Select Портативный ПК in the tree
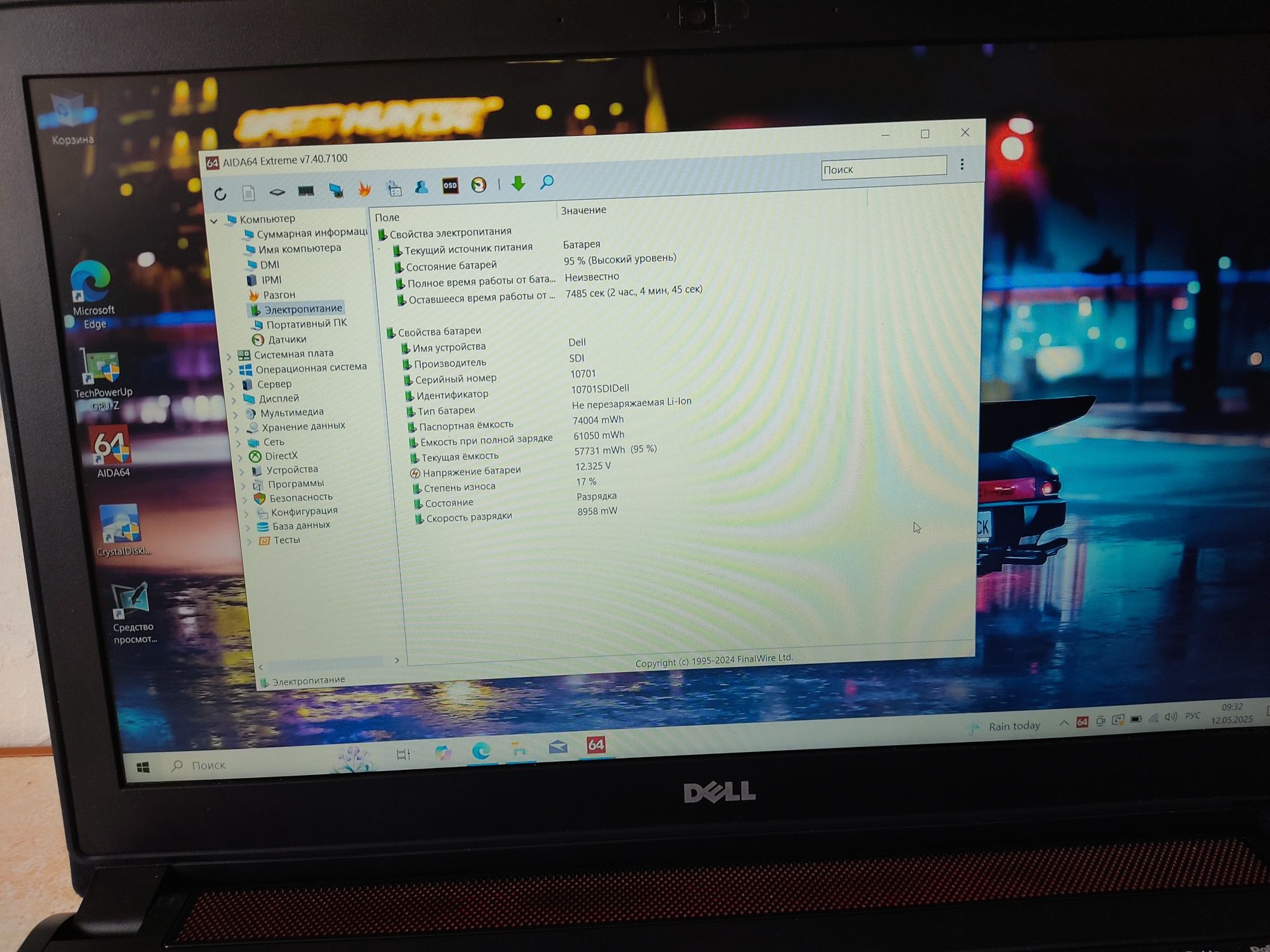 300,324
